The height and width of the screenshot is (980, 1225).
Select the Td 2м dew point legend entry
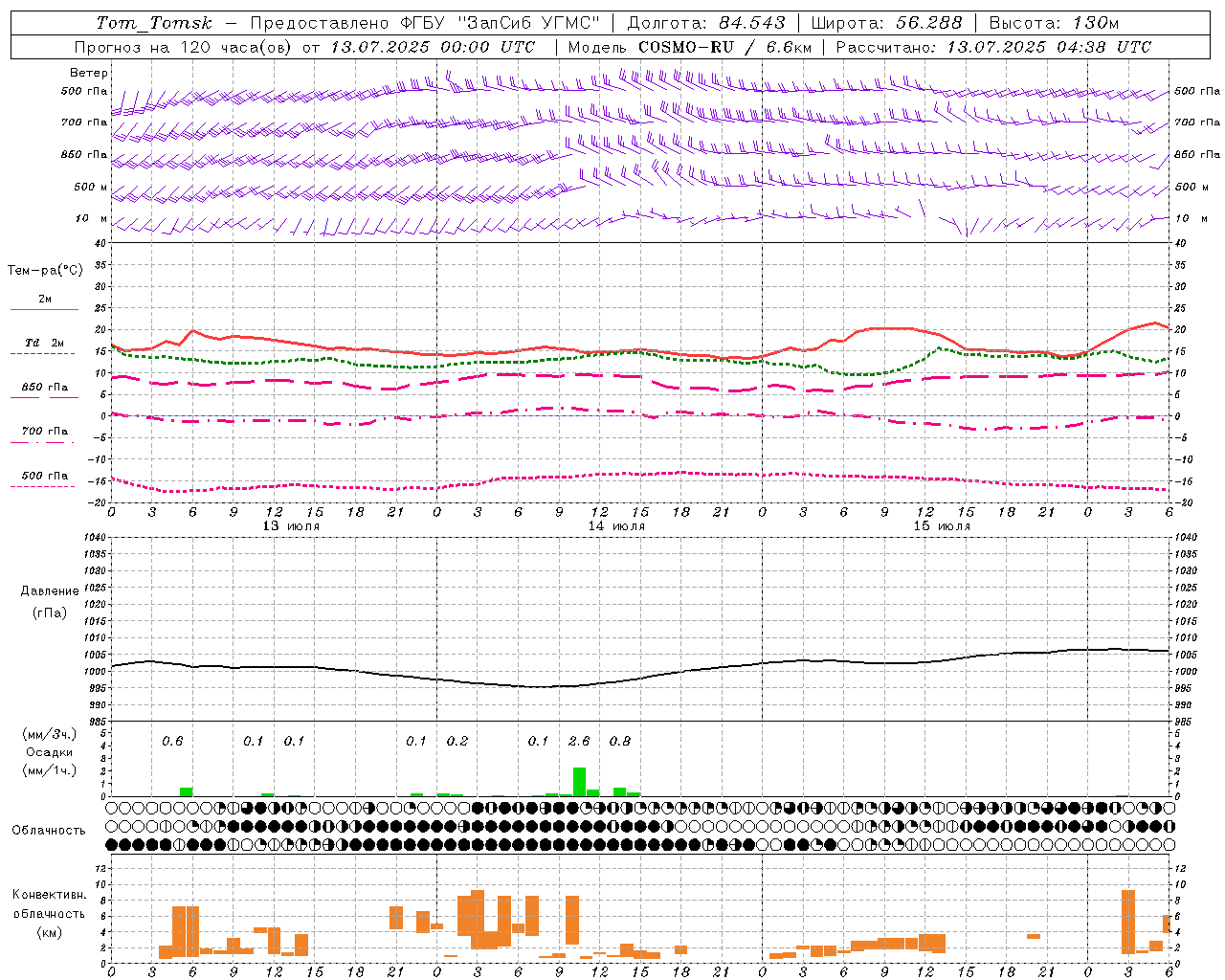[44, 346]
